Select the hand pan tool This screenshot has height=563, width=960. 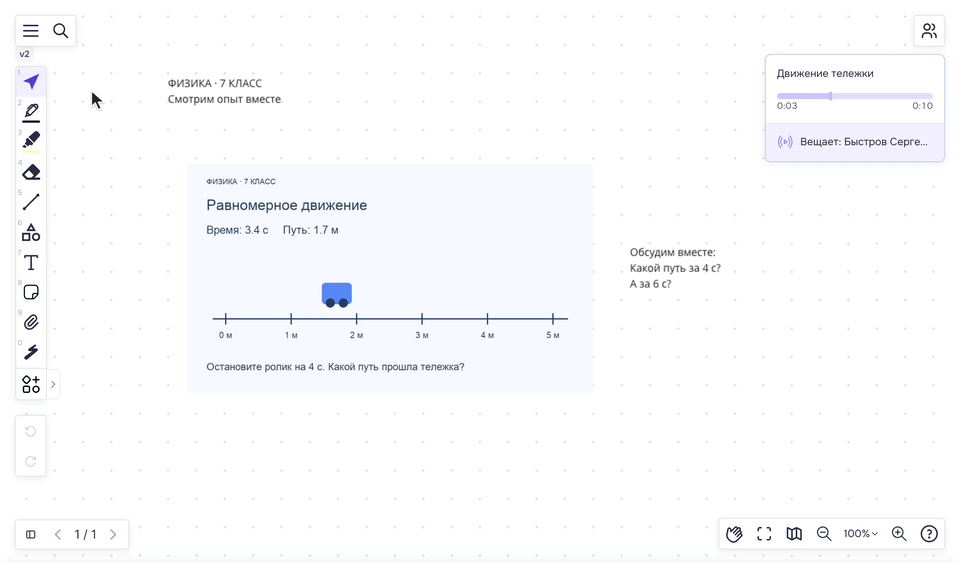(734, 534)
